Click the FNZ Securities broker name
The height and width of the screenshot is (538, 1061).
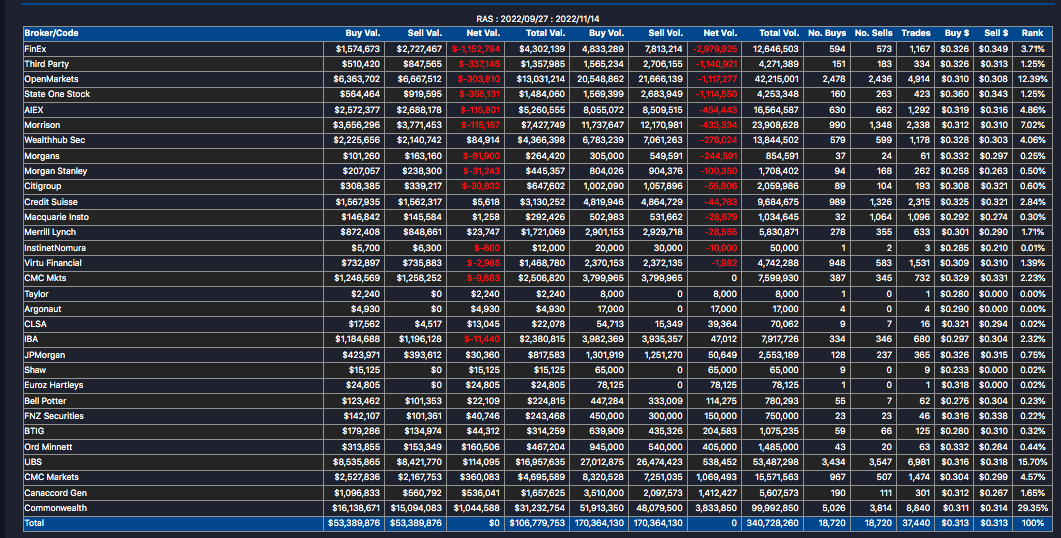click(54, 416)
